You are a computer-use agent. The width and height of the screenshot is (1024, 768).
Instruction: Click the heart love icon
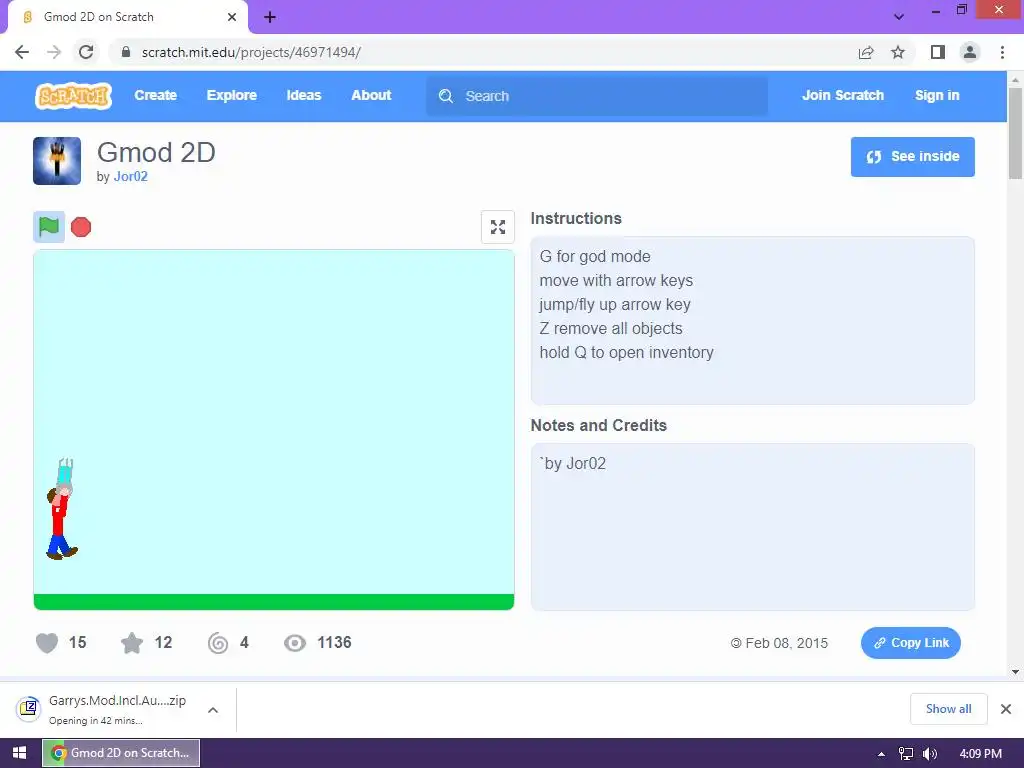(47, 643)
